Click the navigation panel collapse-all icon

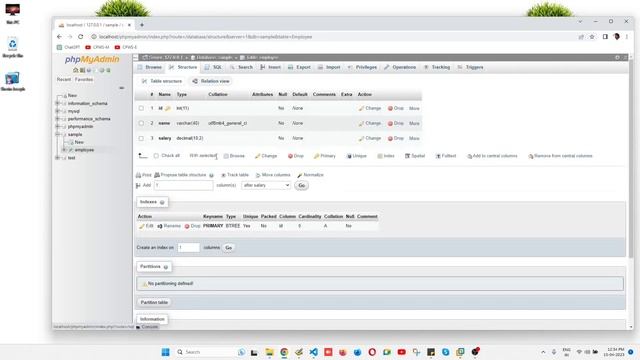[121, 88]
